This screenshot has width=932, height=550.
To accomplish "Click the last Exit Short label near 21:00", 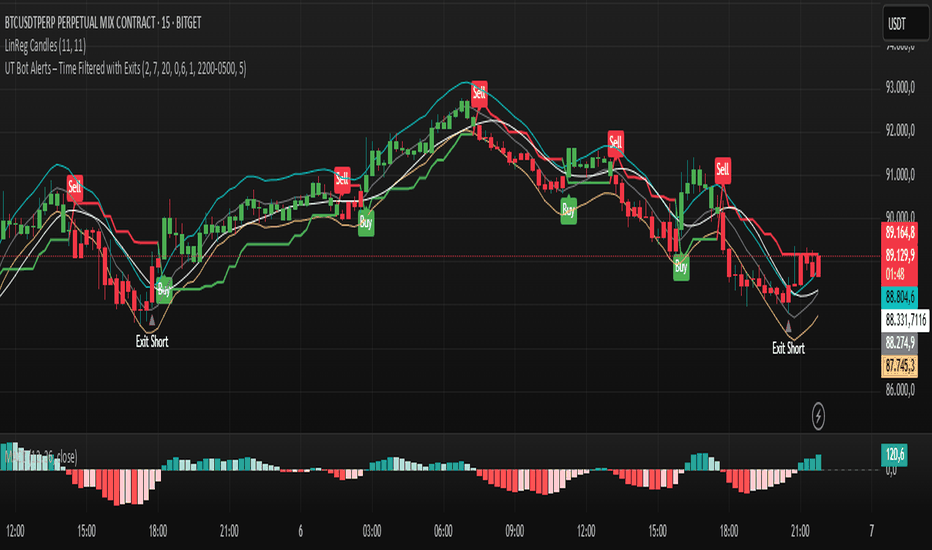I will coord(788,348).
